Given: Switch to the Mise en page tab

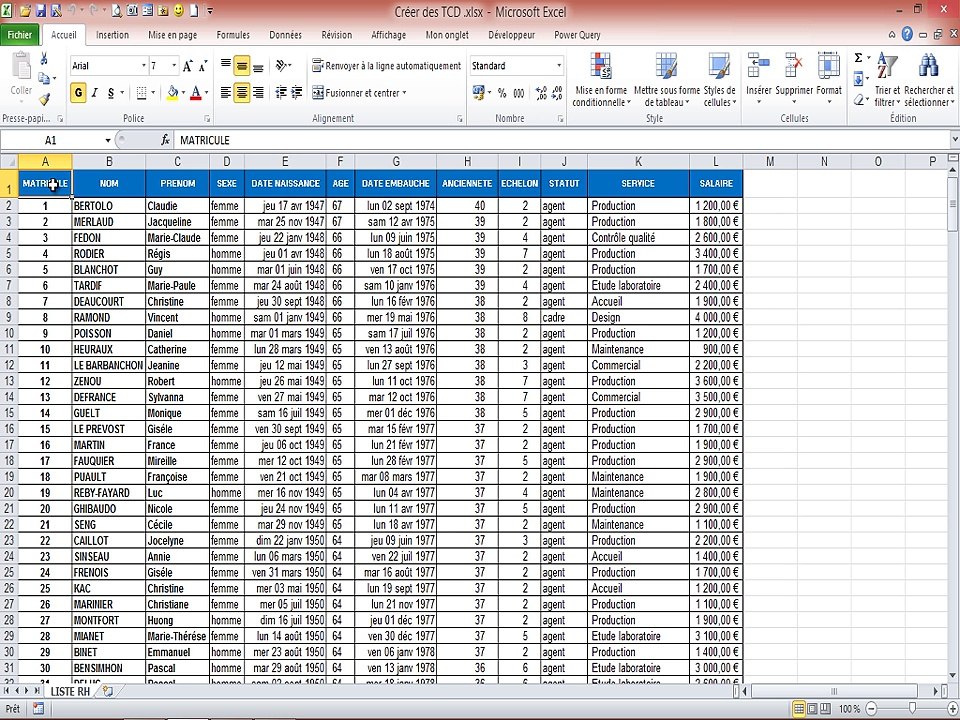Looking at the screenshot, I should pyautogui.click(x=173, y=35).
